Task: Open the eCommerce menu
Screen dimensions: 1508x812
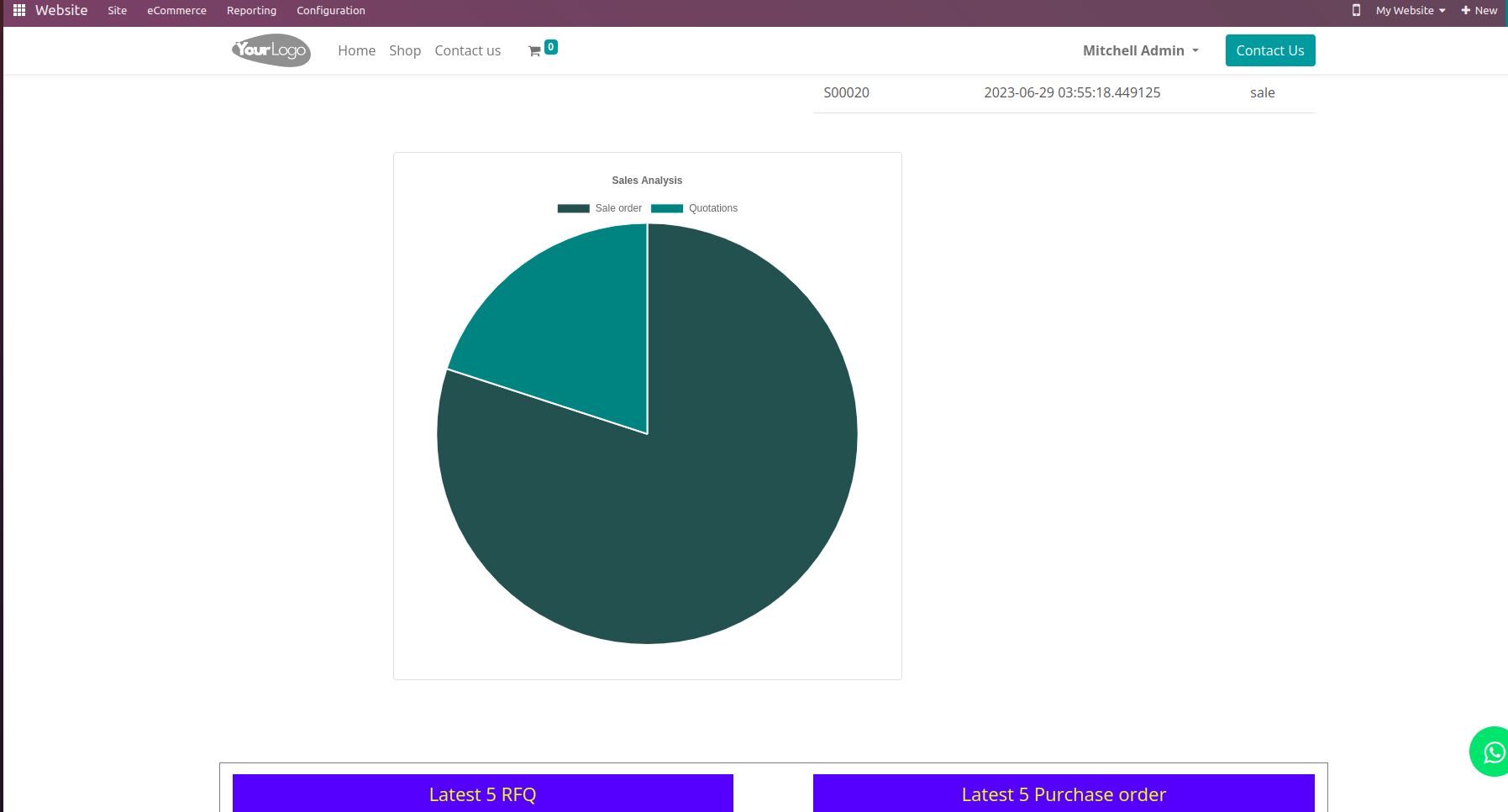Action: pyautogui.click(x=176, y=10)
